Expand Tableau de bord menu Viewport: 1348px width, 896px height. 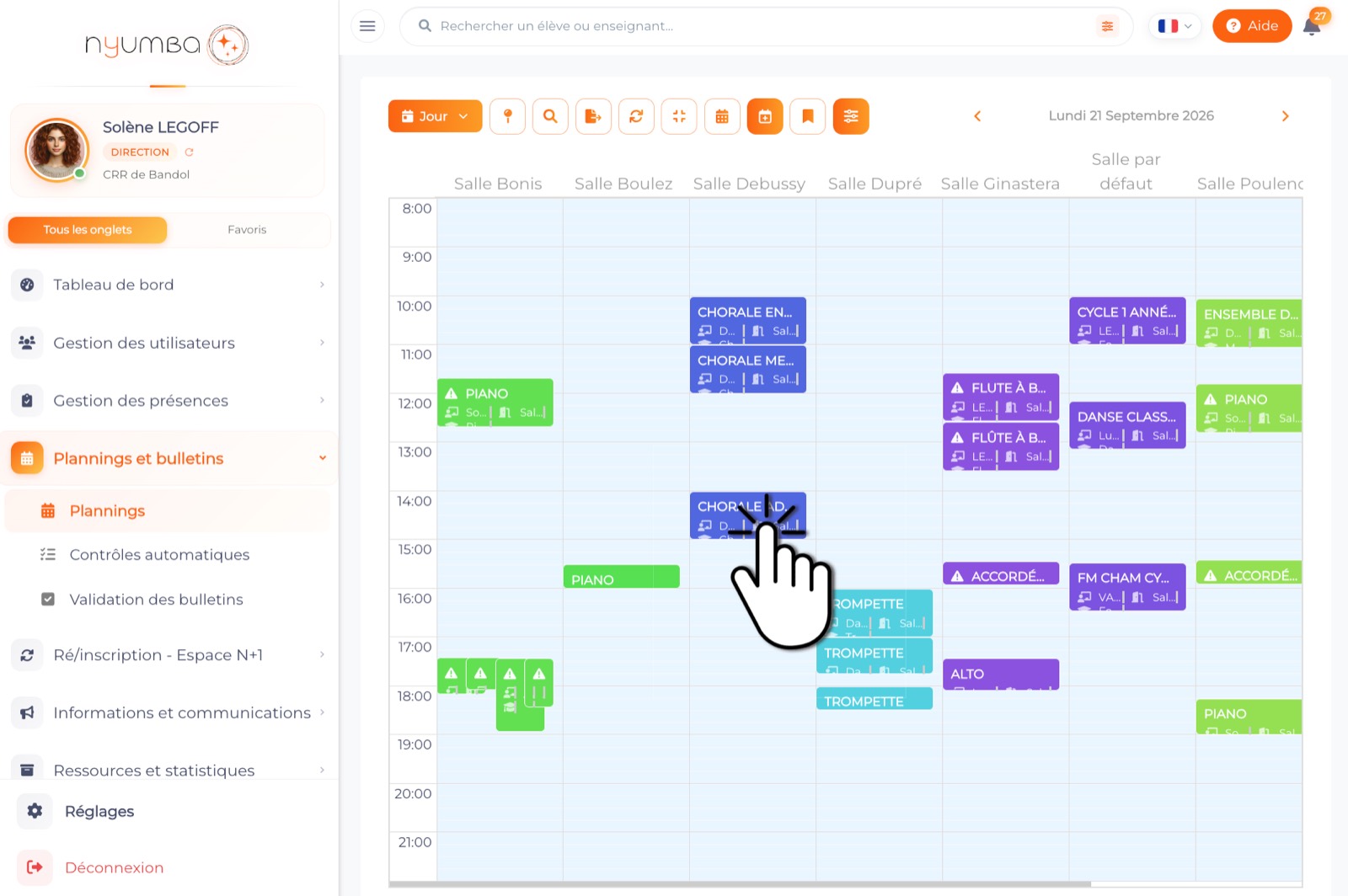(168, 285)
